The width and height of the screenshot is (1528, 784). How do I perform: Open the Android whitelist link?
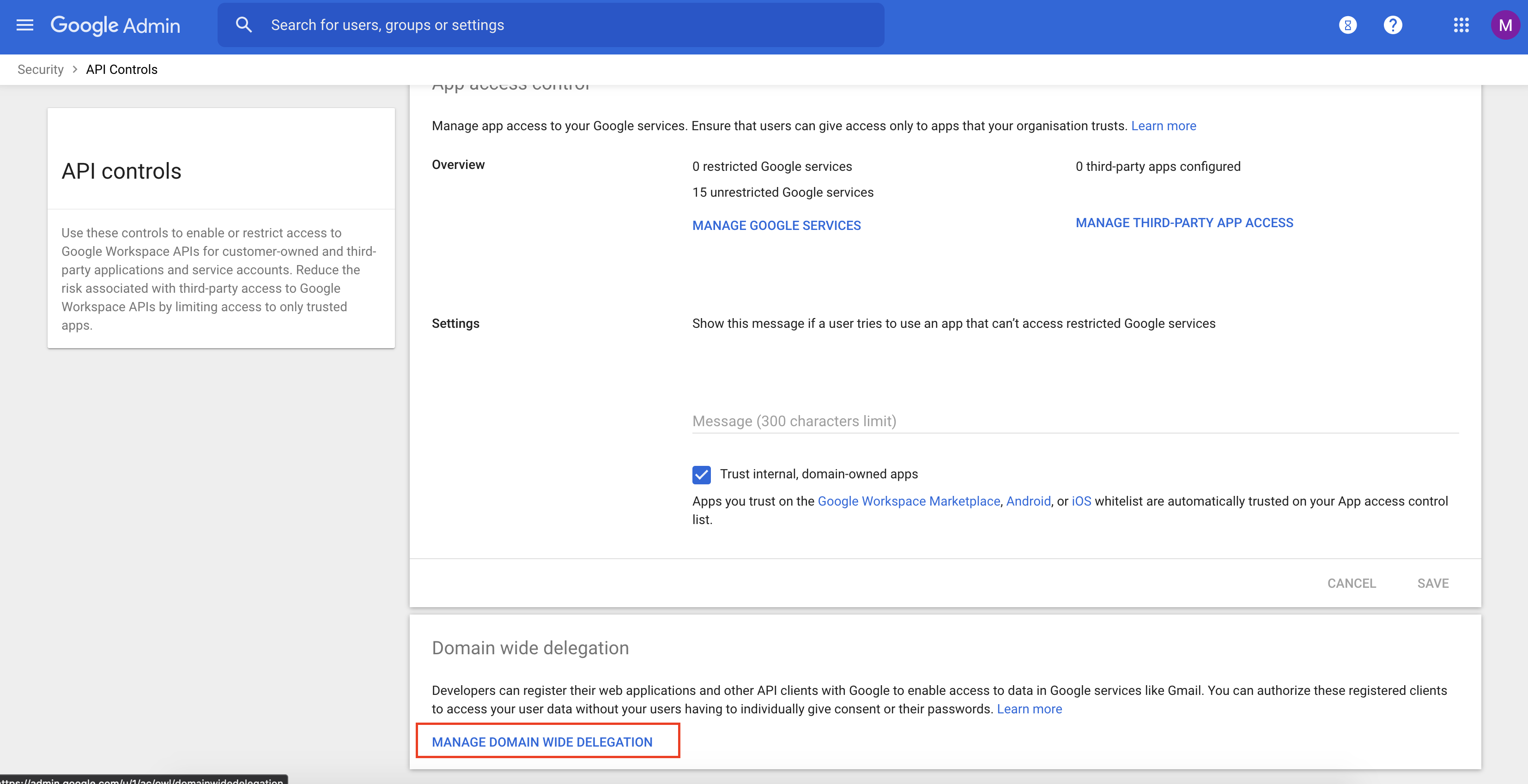click(x=1028, y=501)
